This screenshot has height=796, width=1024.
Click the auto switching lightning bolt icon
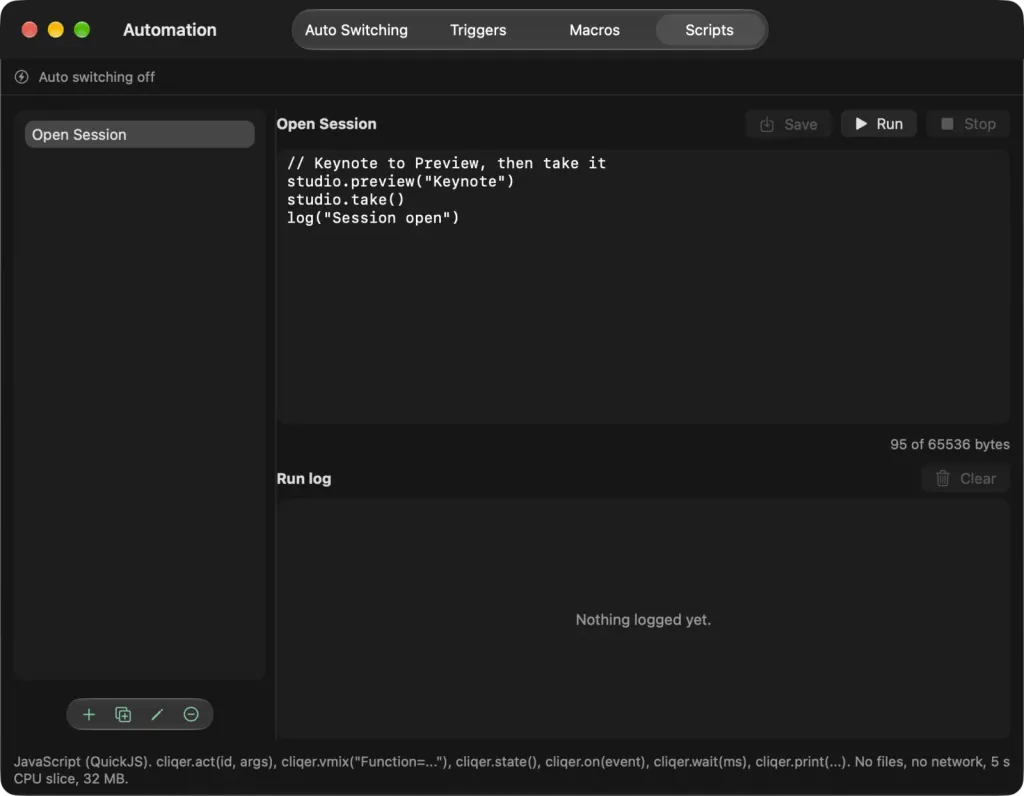point(22,77)
